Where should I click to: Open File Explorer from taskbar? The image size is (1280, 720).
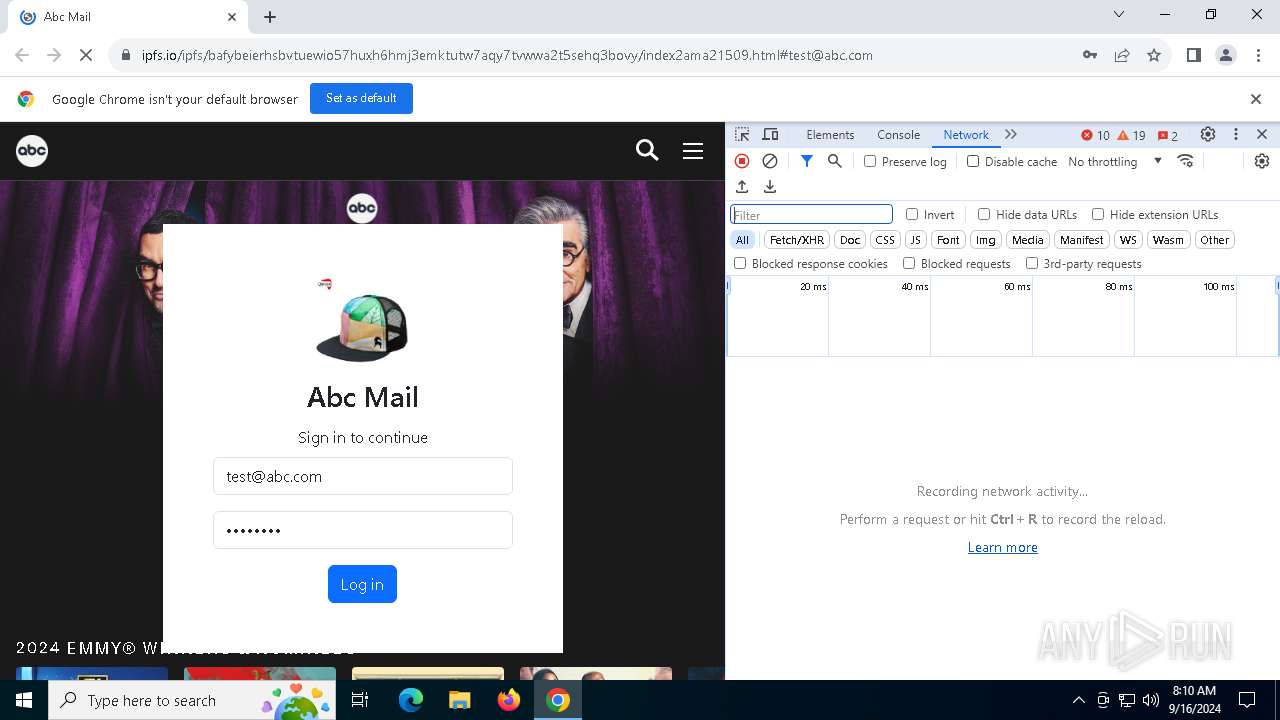pyautogui.click(x=459, y=700)
